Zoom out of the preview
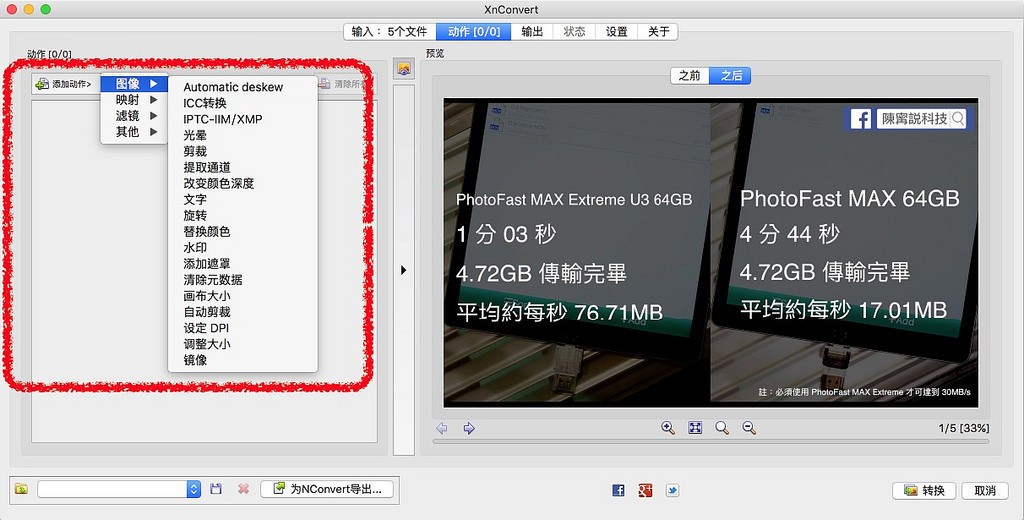The width and height of the screenshot is (1024, 520). pos(749,428)
